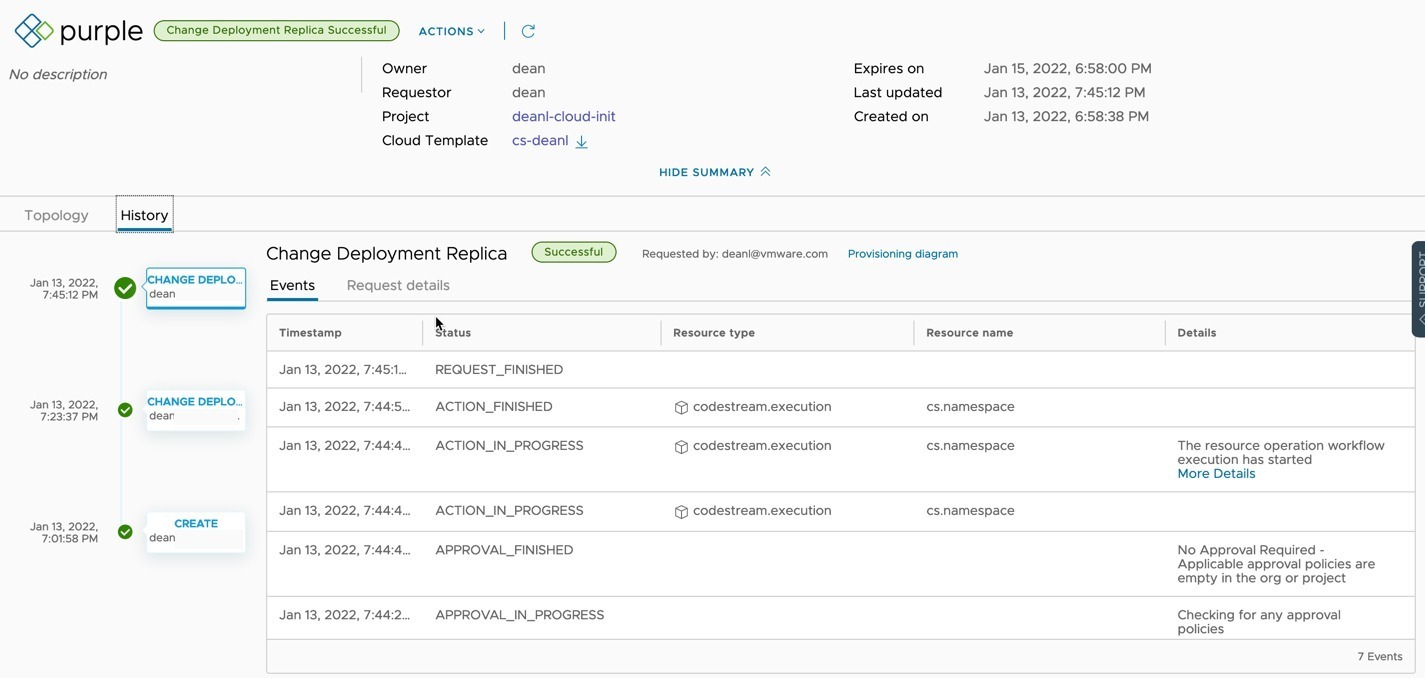Open the cs-deanl cloud template link
1425x678 pixels.
pos(540,140)
